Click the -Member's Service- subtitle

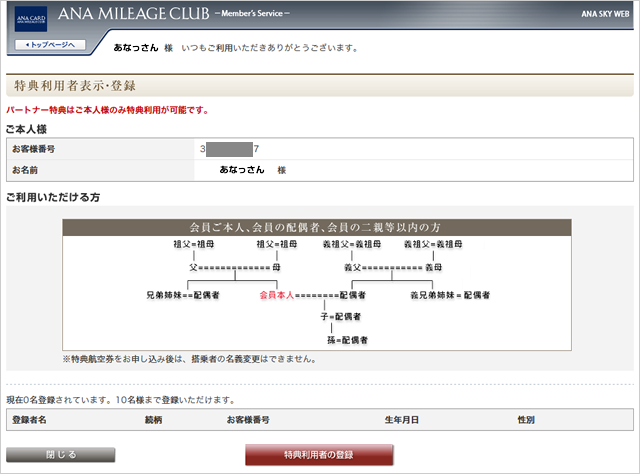pyautogui.click(x=252, y=13)
